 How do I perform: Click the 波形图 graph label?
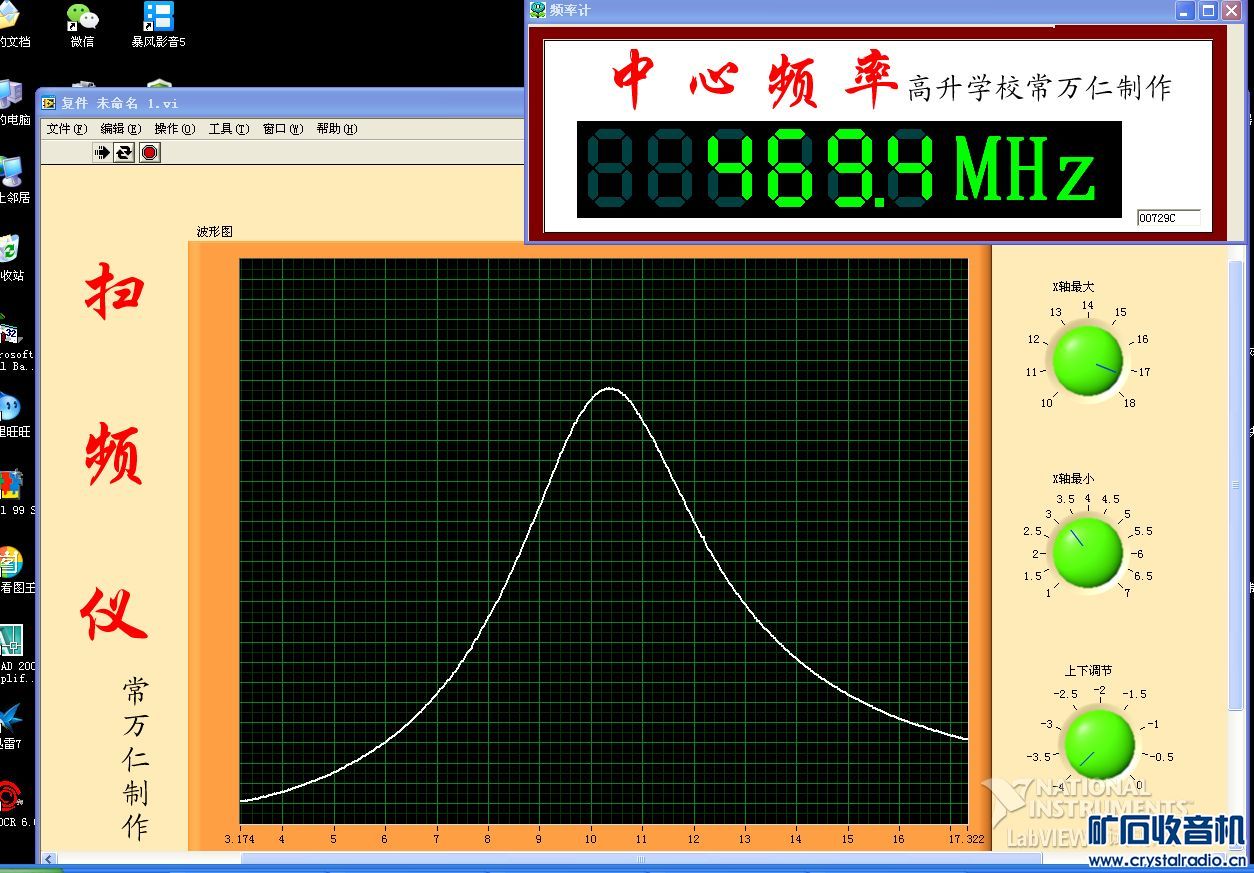click(214, 231)
